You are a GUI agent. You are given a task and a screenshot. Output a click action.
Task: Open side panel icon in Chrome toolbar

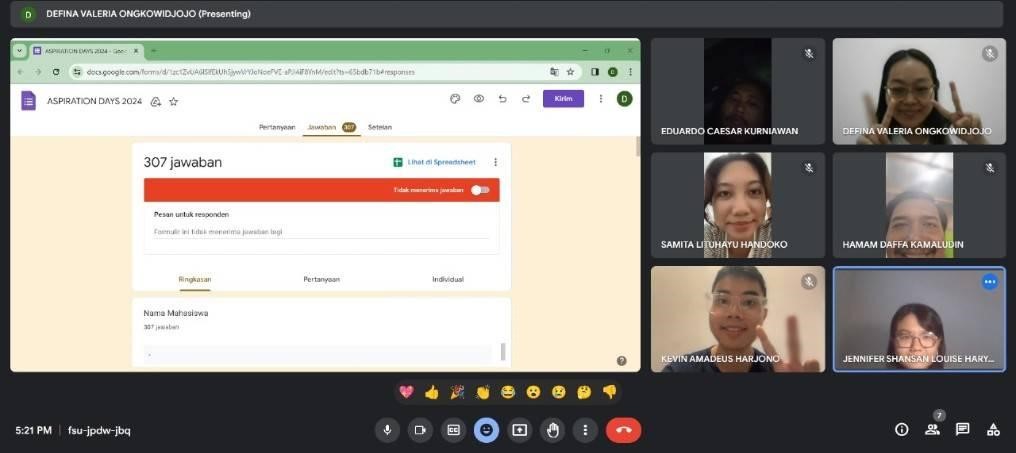[x=595, y=72]
